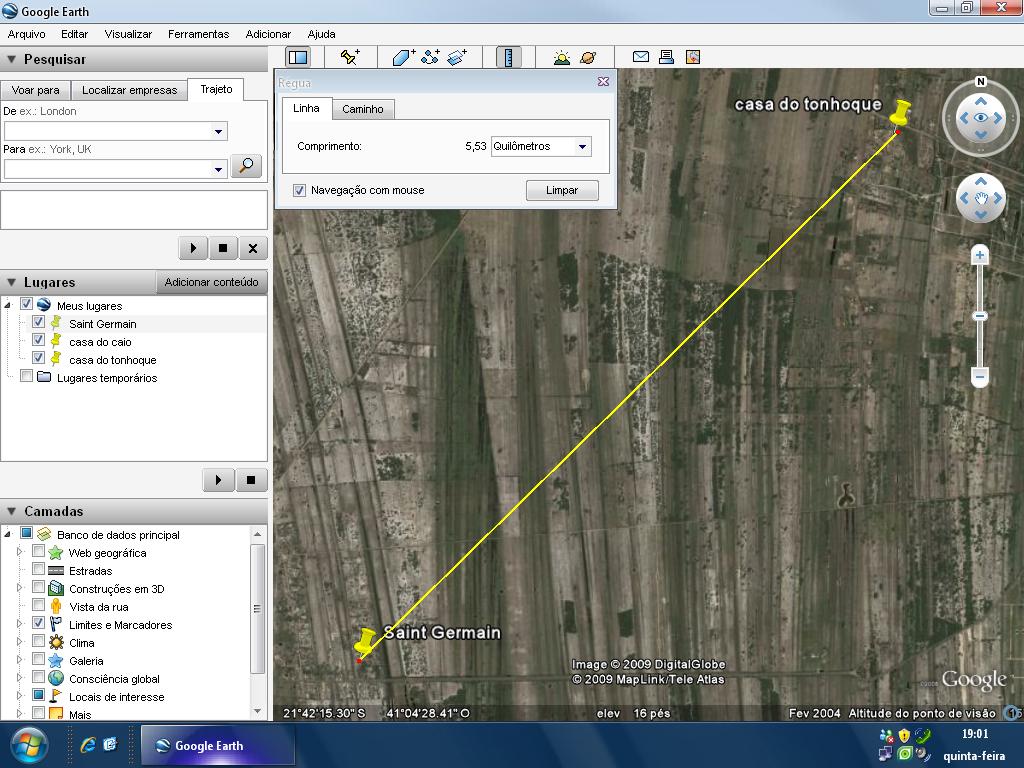
Task: Add a polygon using the toolbar icon
Action: pyautogui.click(x=404, y=57)
